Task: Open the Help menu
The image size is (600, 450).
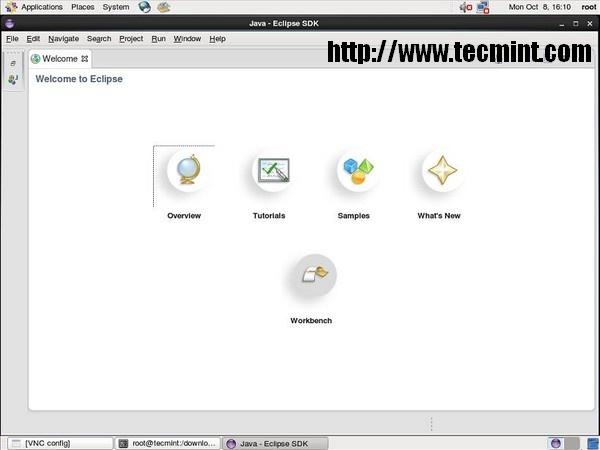Action: tap(217, 39)
